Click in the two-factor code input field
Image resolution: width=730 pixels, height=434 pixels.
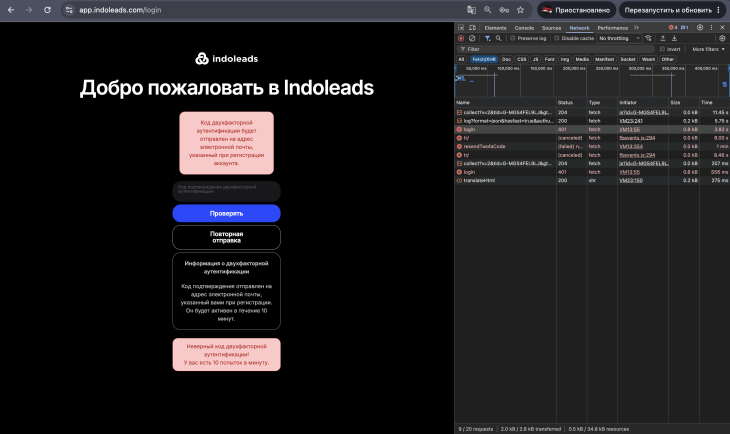(226, 191)
